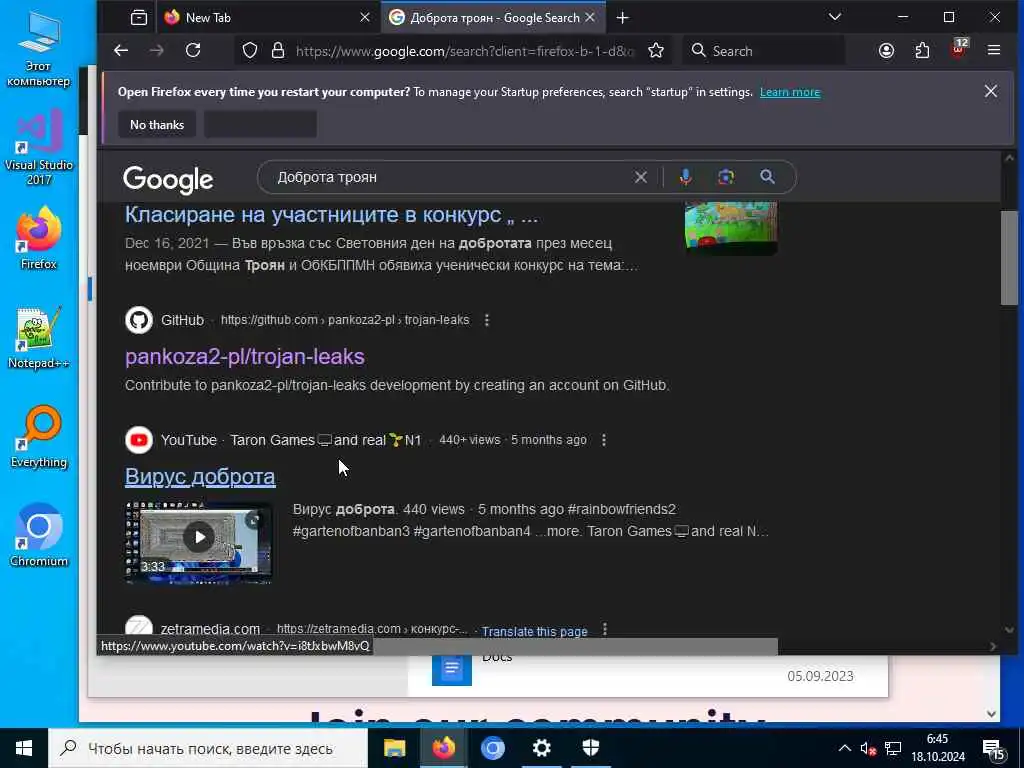Click zetramedia.com site name
The height and width of the screenshot is (768, 1024).
point(210,629)
